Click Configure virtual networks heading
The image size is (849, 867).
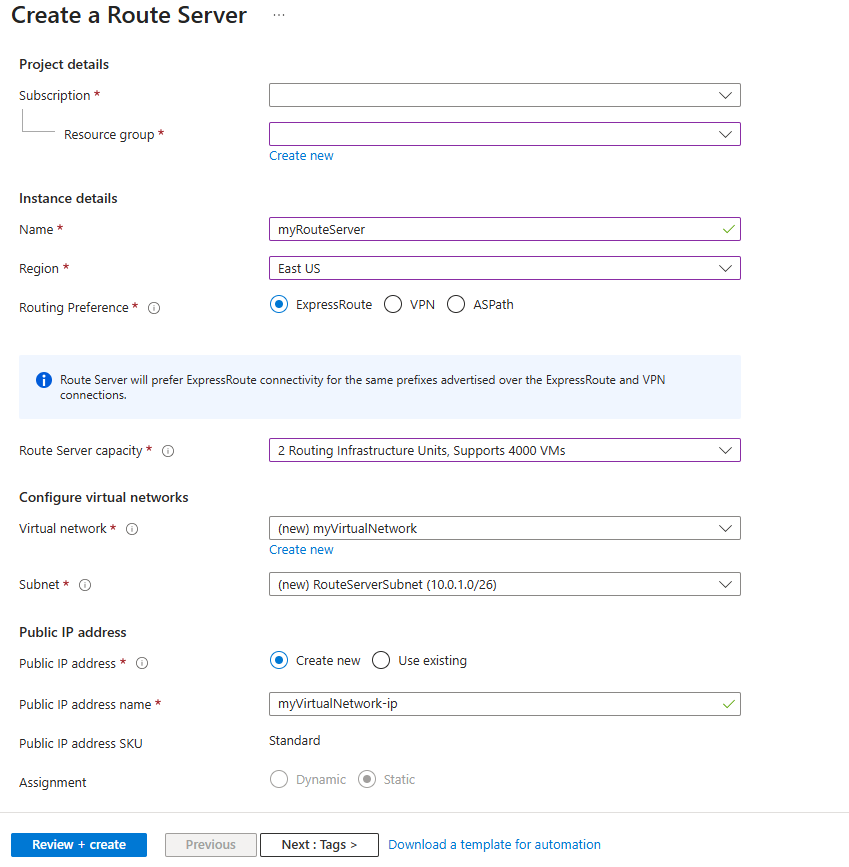pyautogui.click(x=103, y=498)
